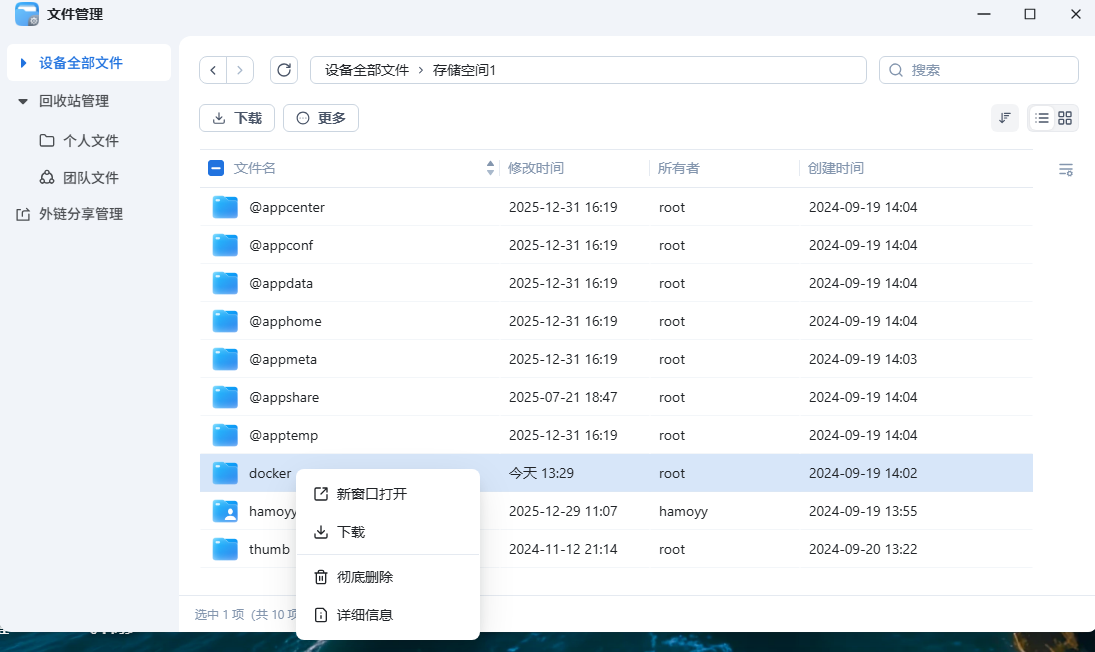Select the @apptemp file name
This screenshot has height=652, width=1095.
tap(284, 435)
